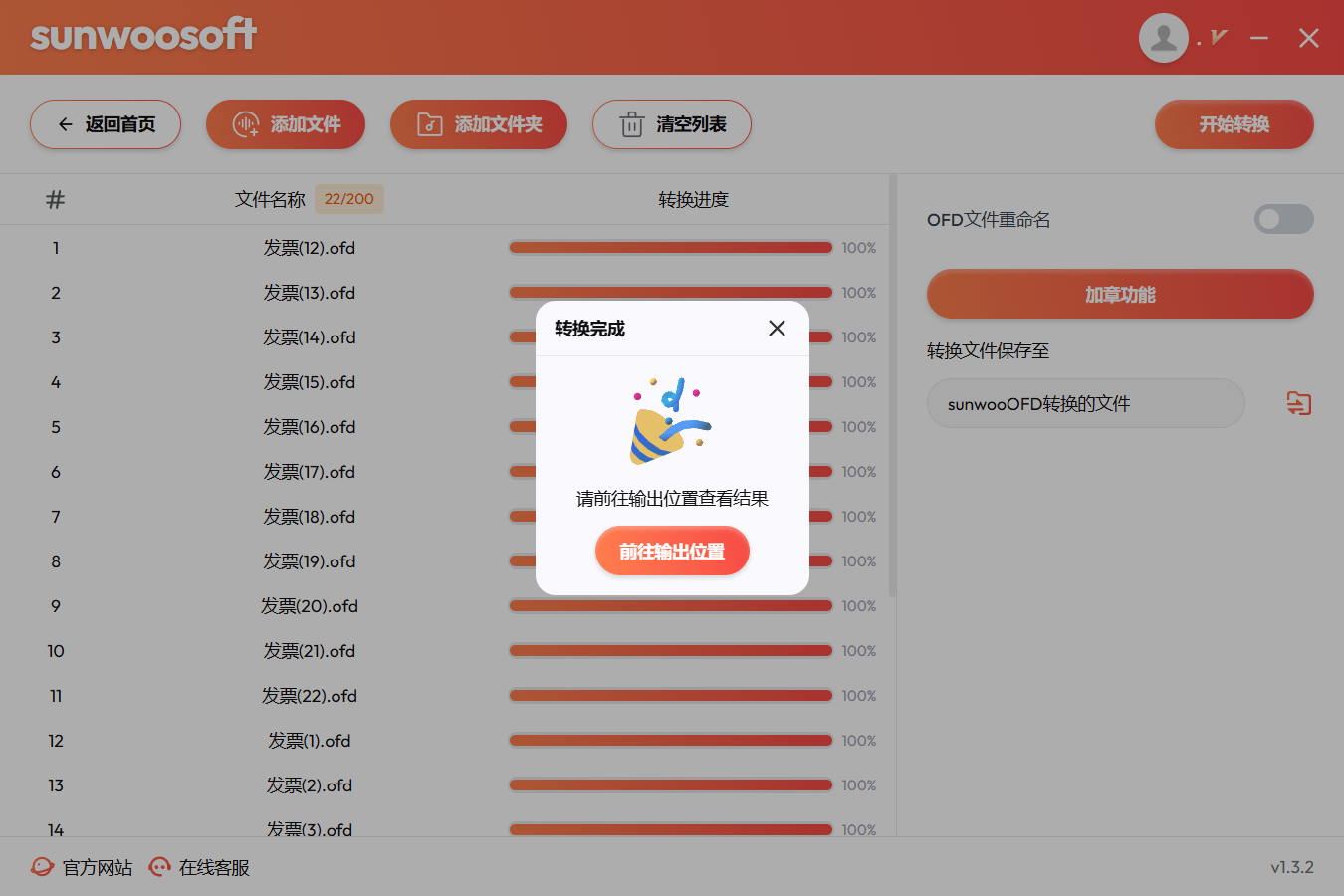Click the trash icon to clear list
The width and height of the screenshot is (1344, 896).
[632, 125]
